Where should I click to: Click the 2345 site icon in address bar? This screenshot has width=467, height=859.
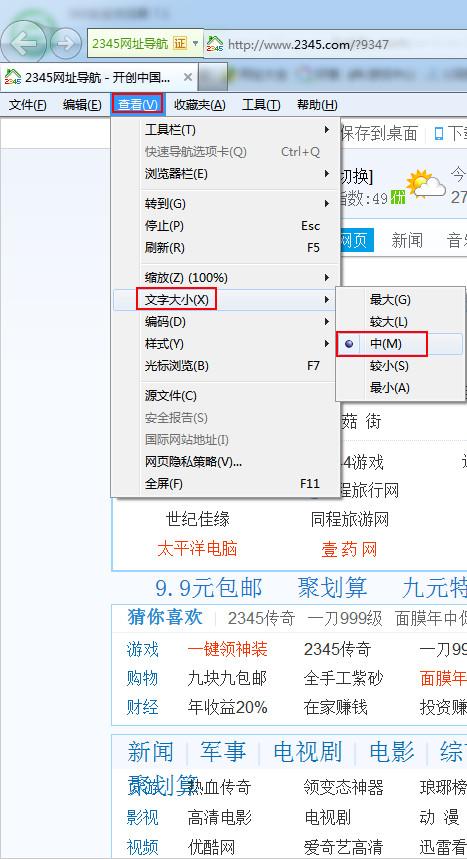(x=214, y=44)
